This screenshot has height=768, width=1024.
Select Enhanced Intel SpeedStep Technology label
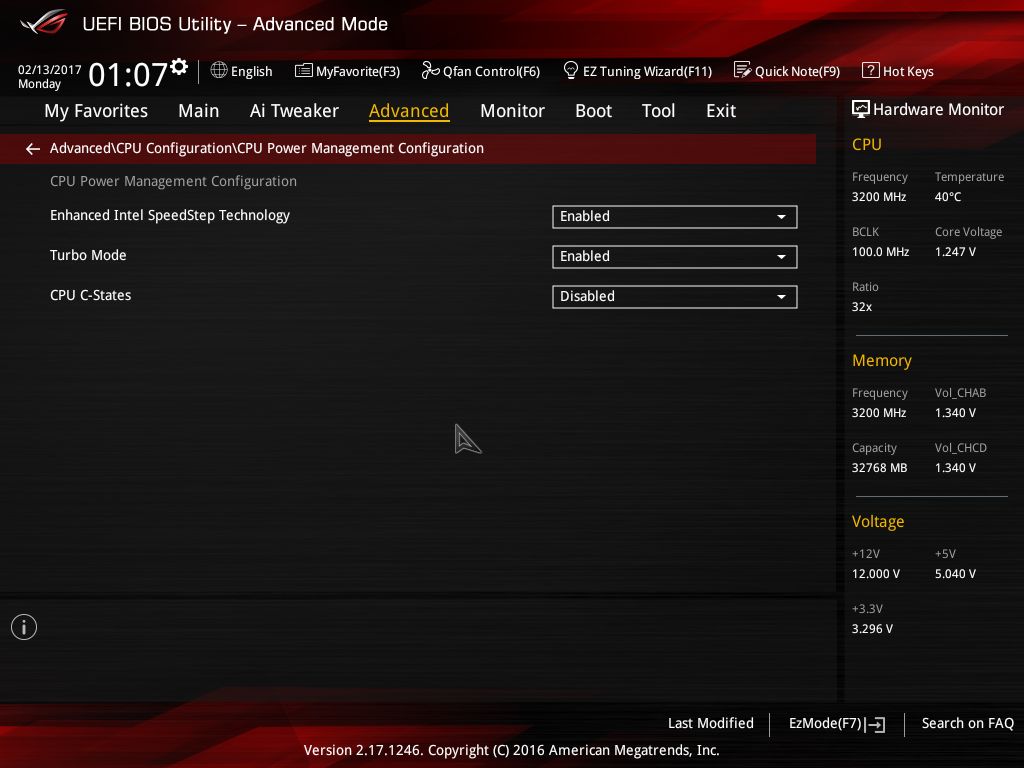pyautogui.click(x=170, y=216)
